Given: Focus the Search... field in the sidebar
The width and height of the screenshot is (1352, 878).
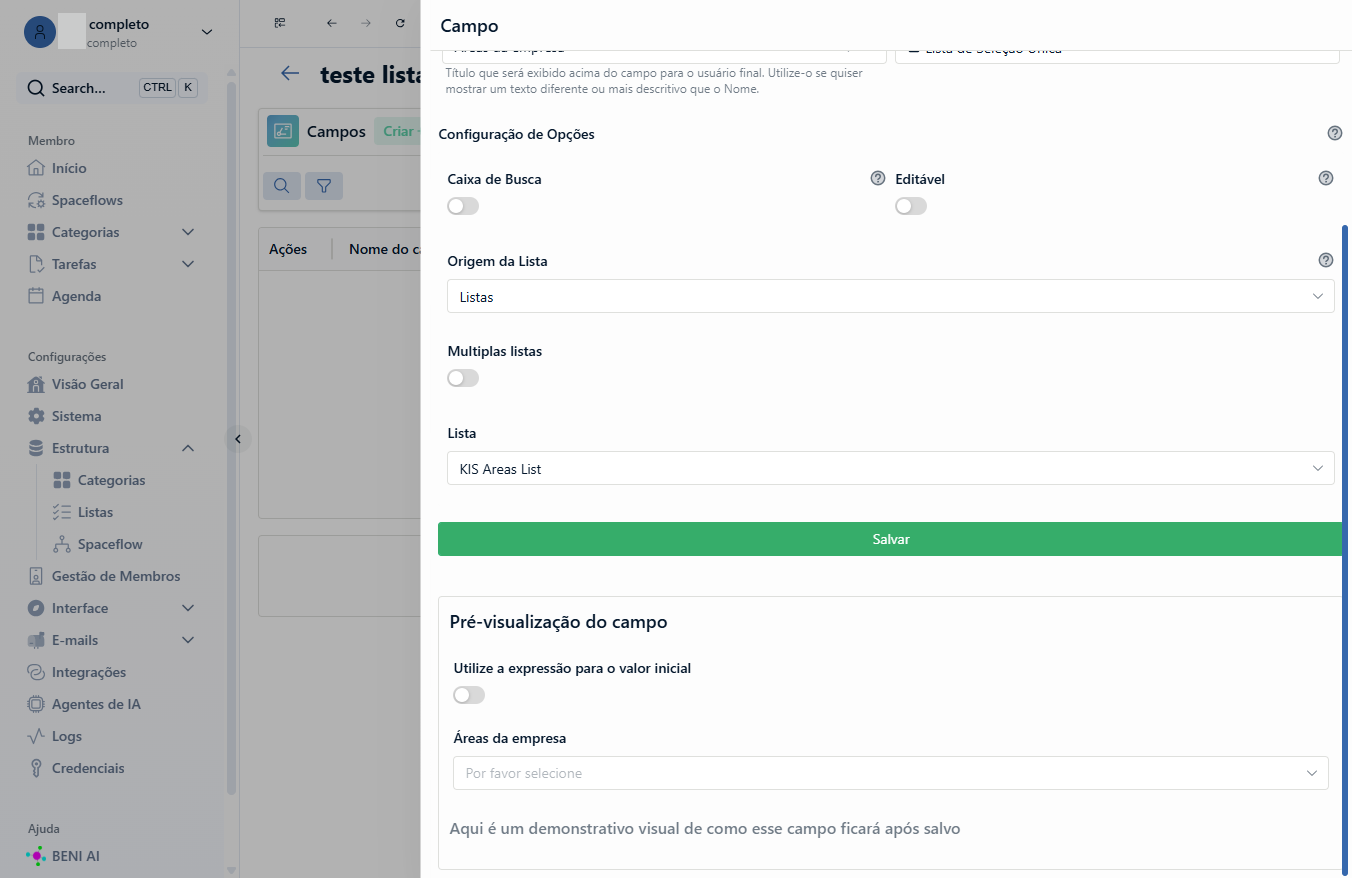Looking at the screenshot, I should point(112,88).
